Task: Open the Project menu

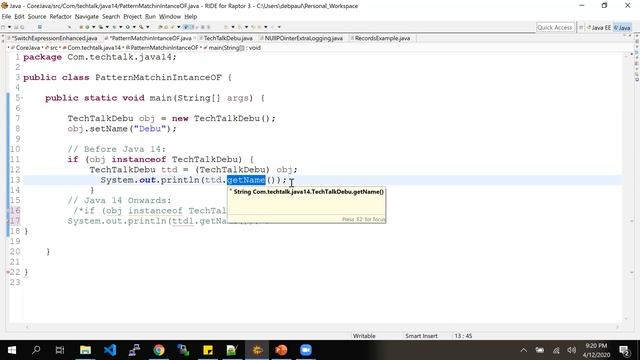Action: click(x=132, y=17)
